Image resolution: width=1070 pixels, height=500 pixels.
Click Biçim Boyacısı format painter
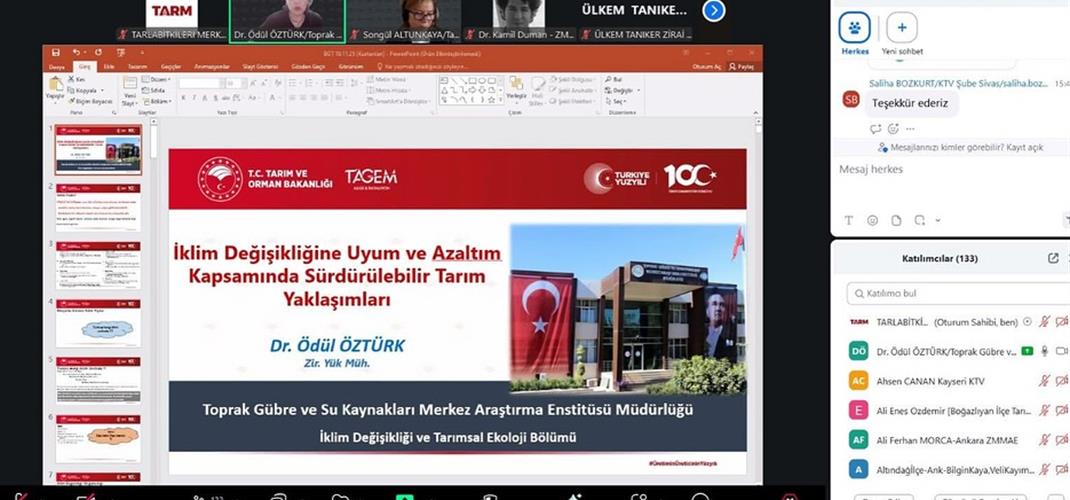[x=90, y=101]
